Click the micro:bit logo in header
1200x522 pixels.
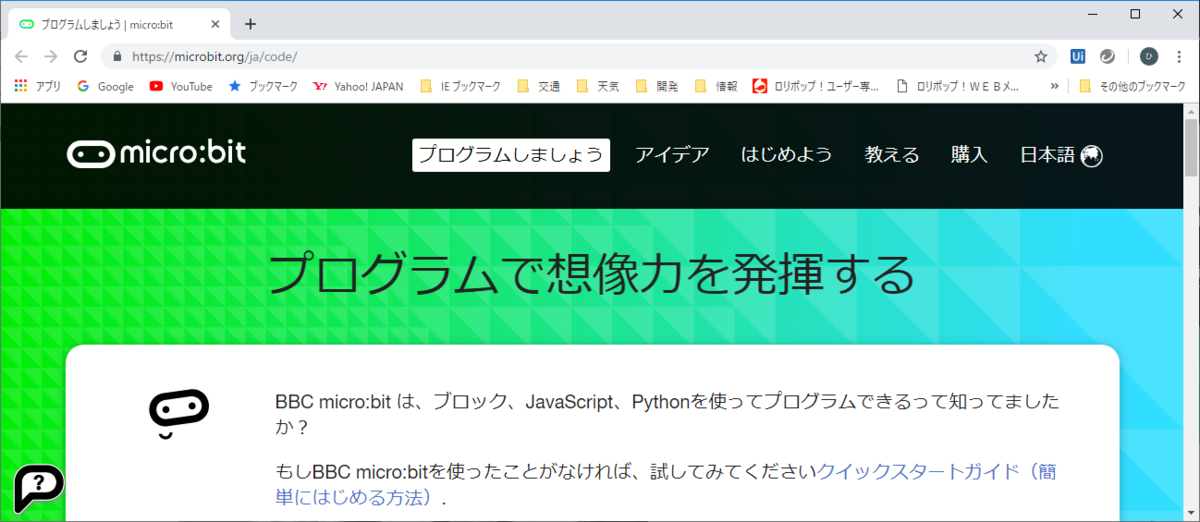(156, 154)
